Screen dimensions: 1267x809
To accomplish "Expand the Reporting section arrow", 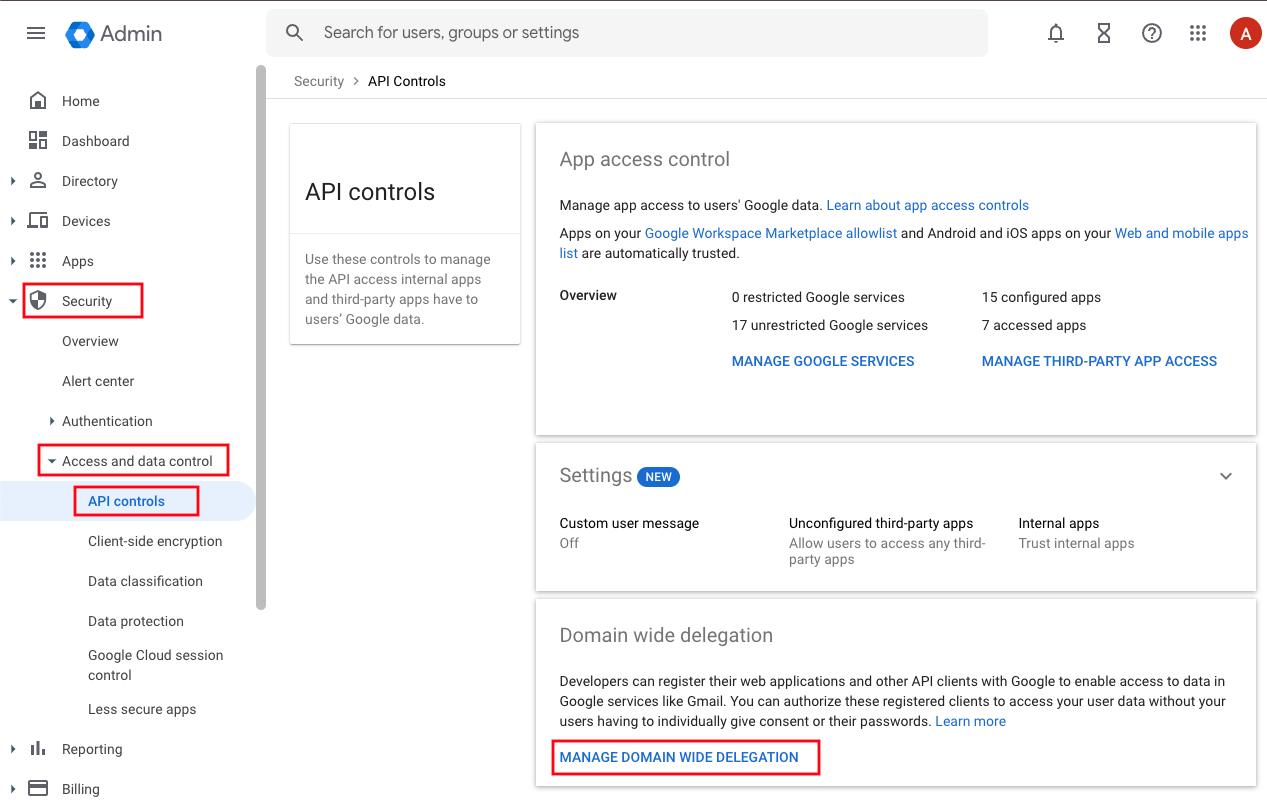I will pyautogui.click(x=13, y=749).
